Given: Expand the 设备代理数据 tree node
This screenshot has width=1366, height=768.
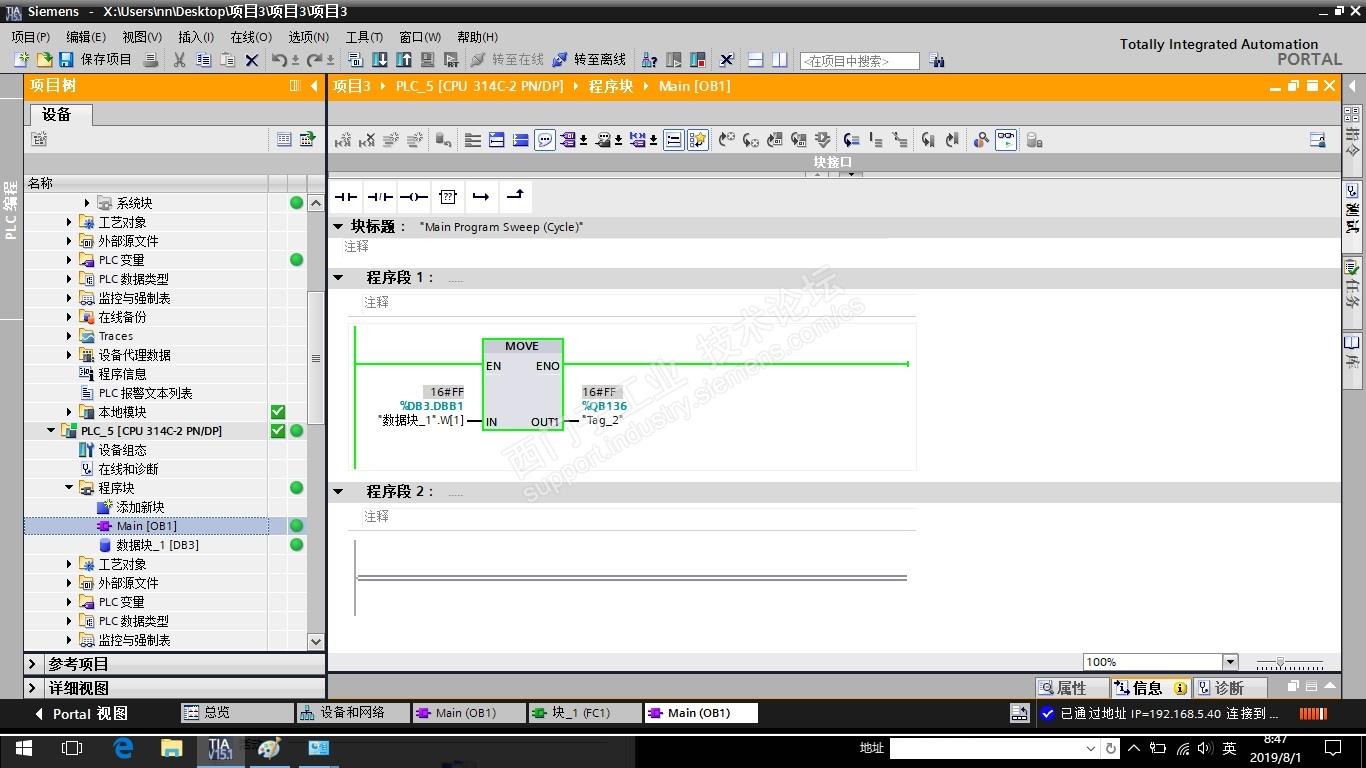Looking at the screenshot, I should pyautogui.click(x=69, y=355).
